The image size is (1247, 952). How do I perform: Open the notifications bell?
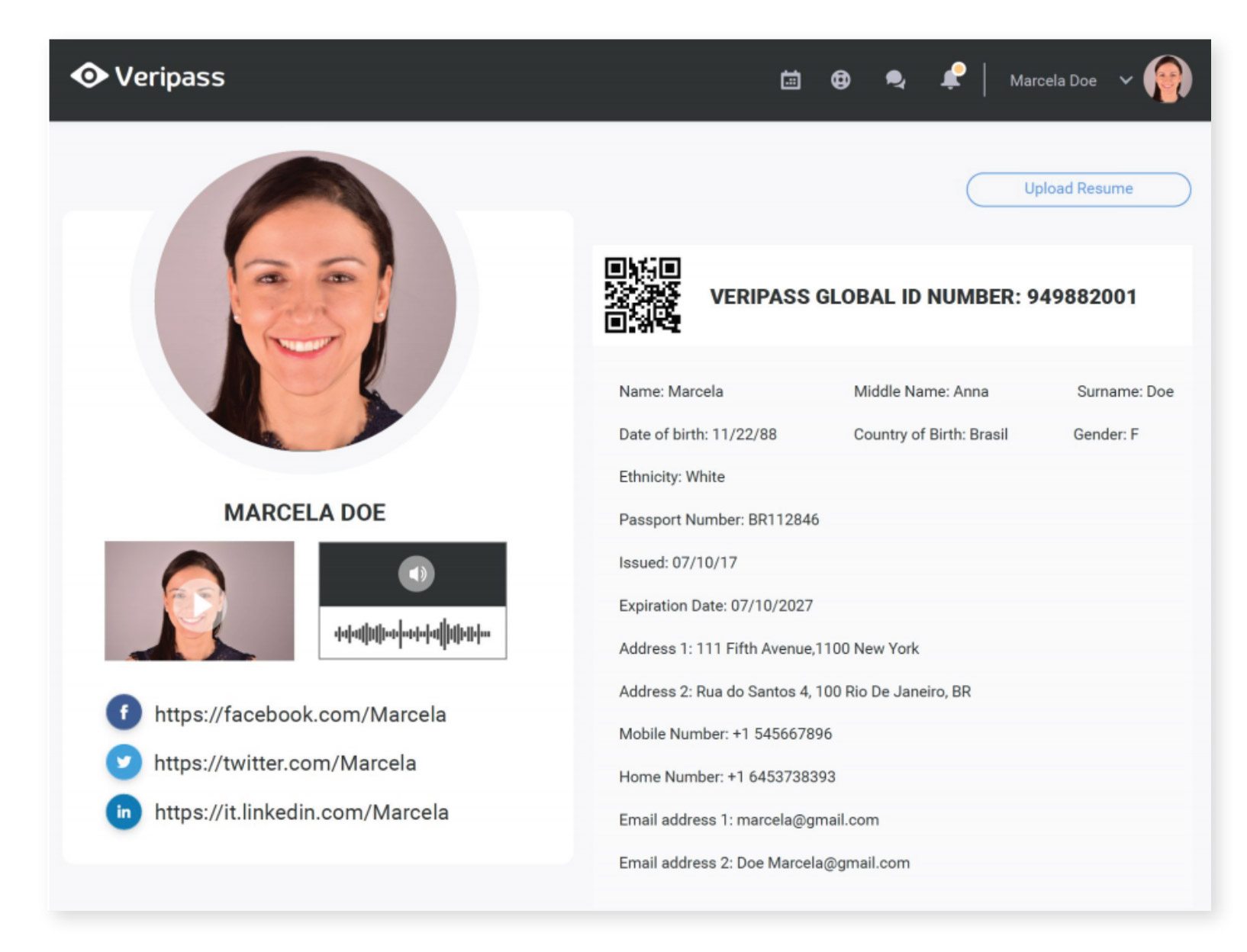coord(951,79)
